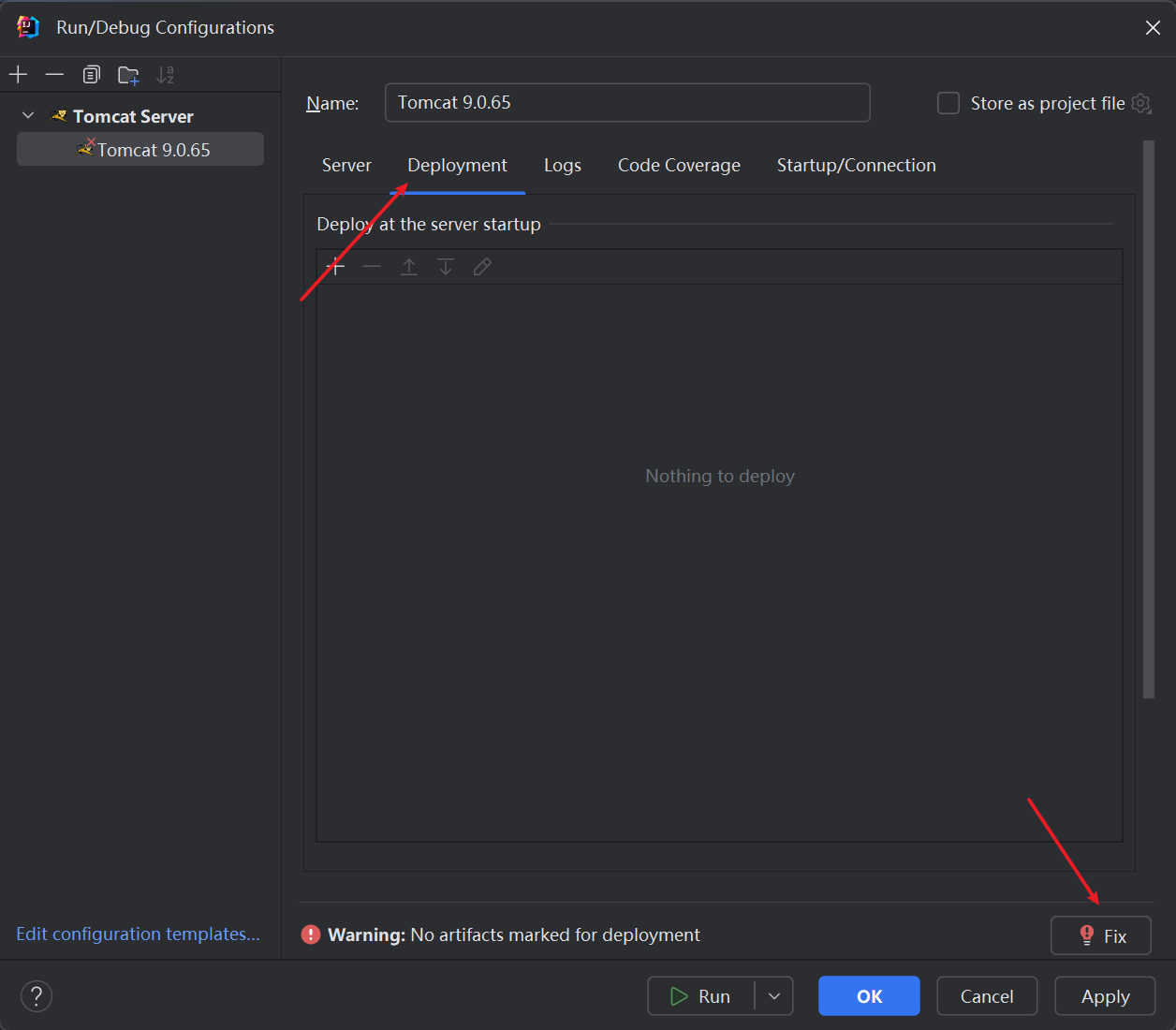Collapse the Tomcat Server tree node
The image size is (1176, 1030).
coord(28,115)
